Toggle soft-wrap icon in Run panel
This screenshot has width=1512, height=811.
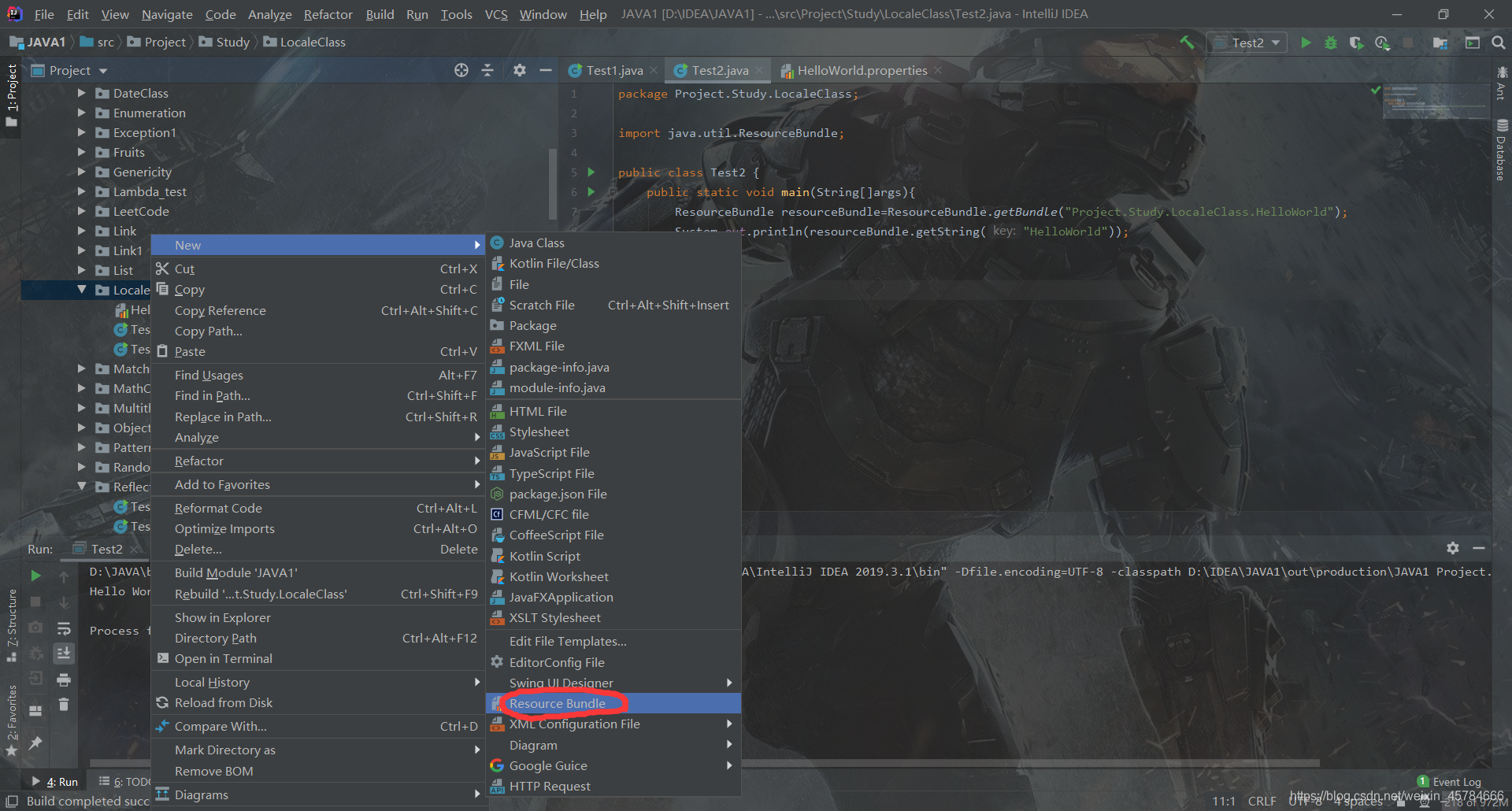point(64,628)
